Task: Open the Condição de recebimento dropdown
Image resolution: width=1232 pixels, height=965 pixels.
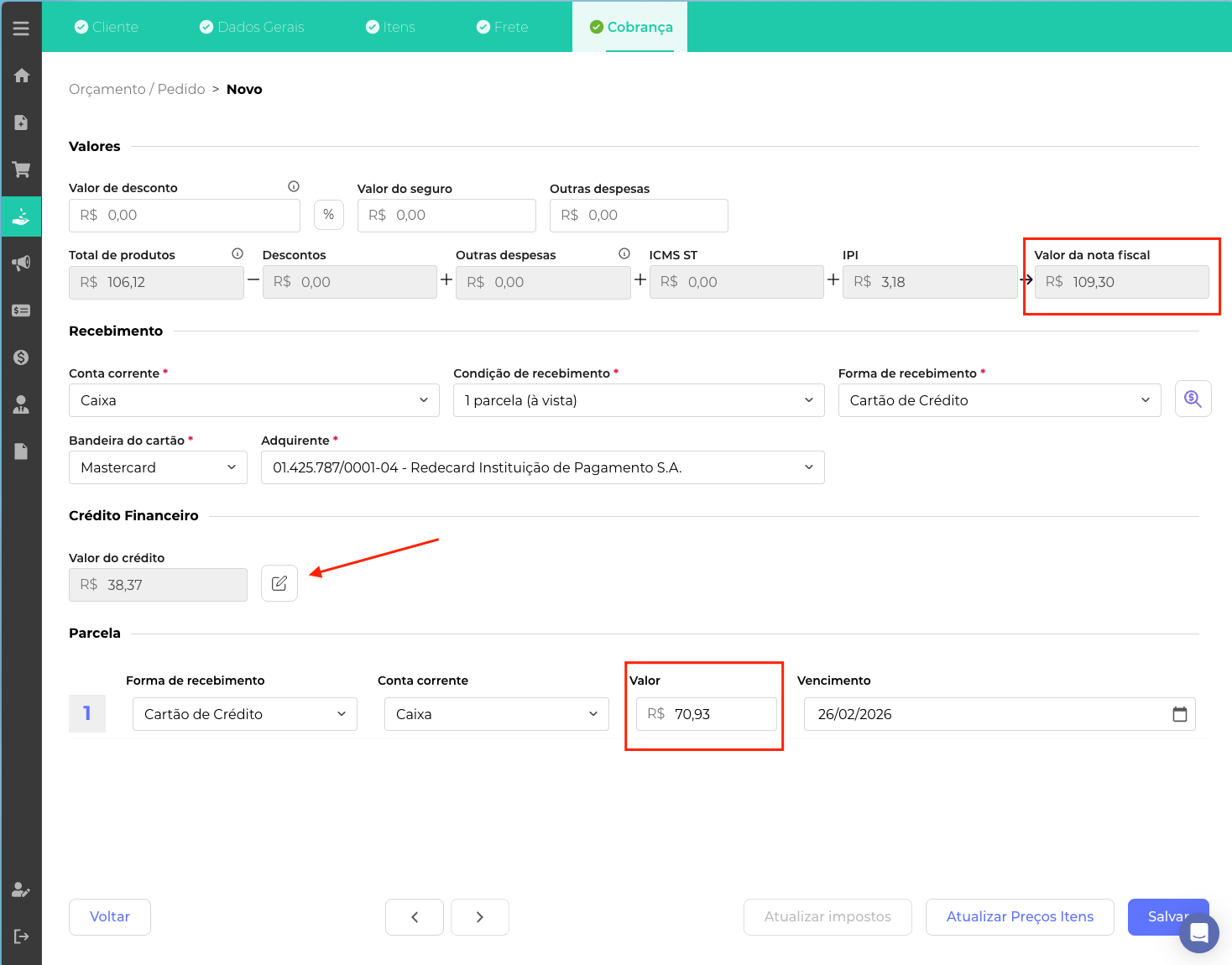Action: click(638, 400)
